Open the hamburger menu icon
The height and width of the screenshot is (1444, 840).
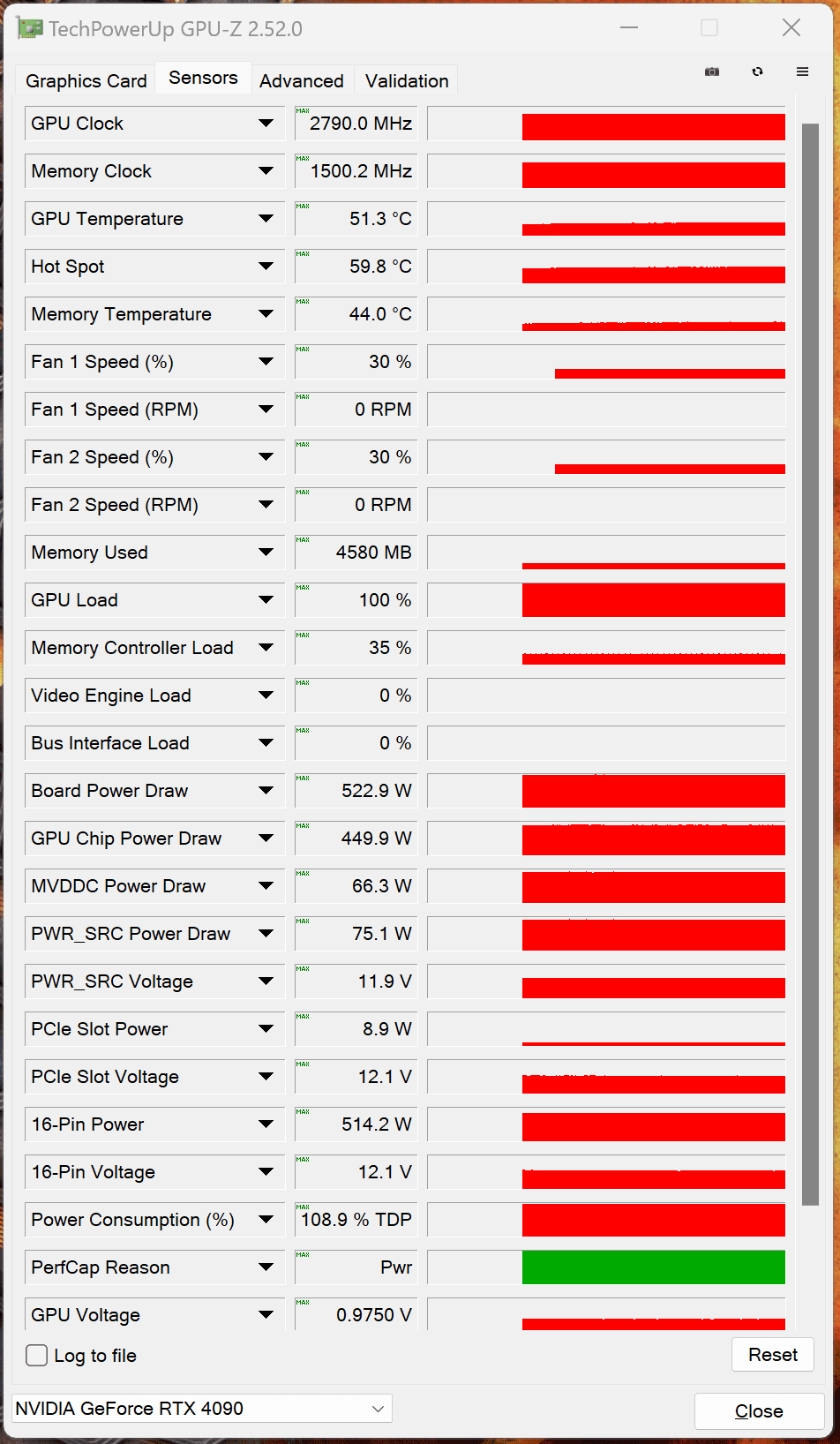[802, 71]
